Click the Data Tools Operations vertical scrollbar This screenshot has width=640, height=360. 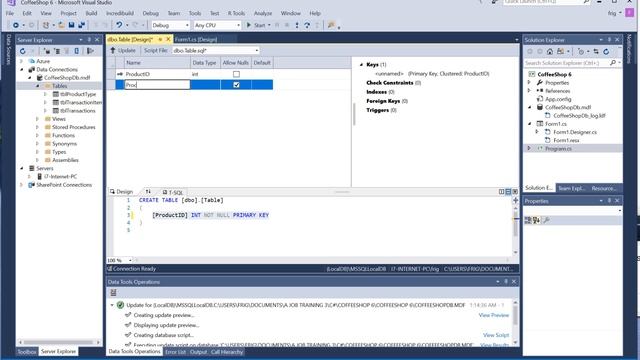pos(515,322)
